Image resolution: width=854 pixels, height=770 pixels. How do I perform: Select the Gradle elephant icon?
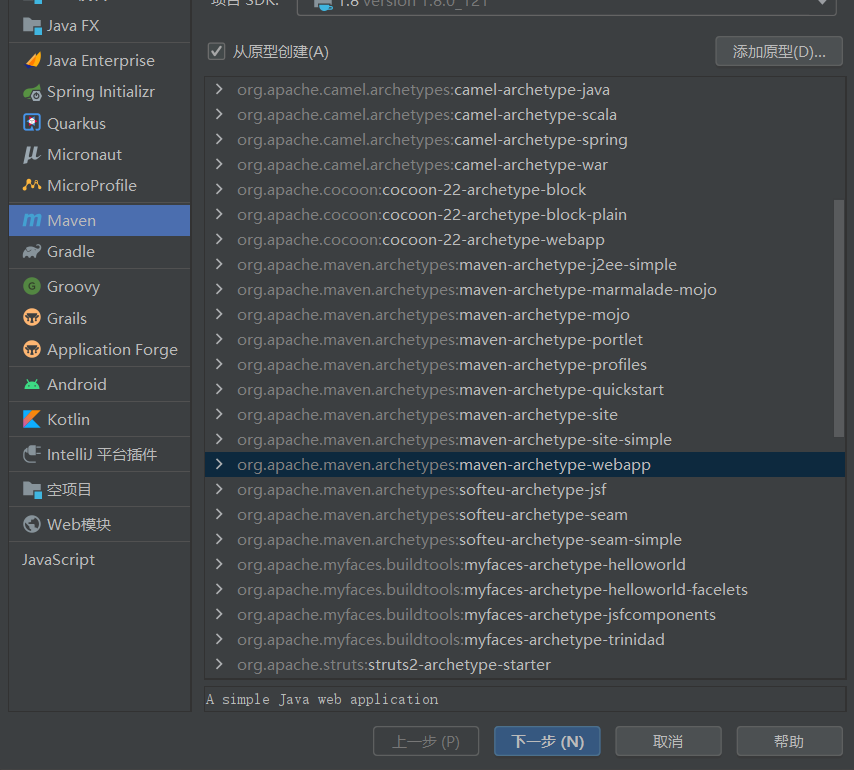click(x=32, y=252)
